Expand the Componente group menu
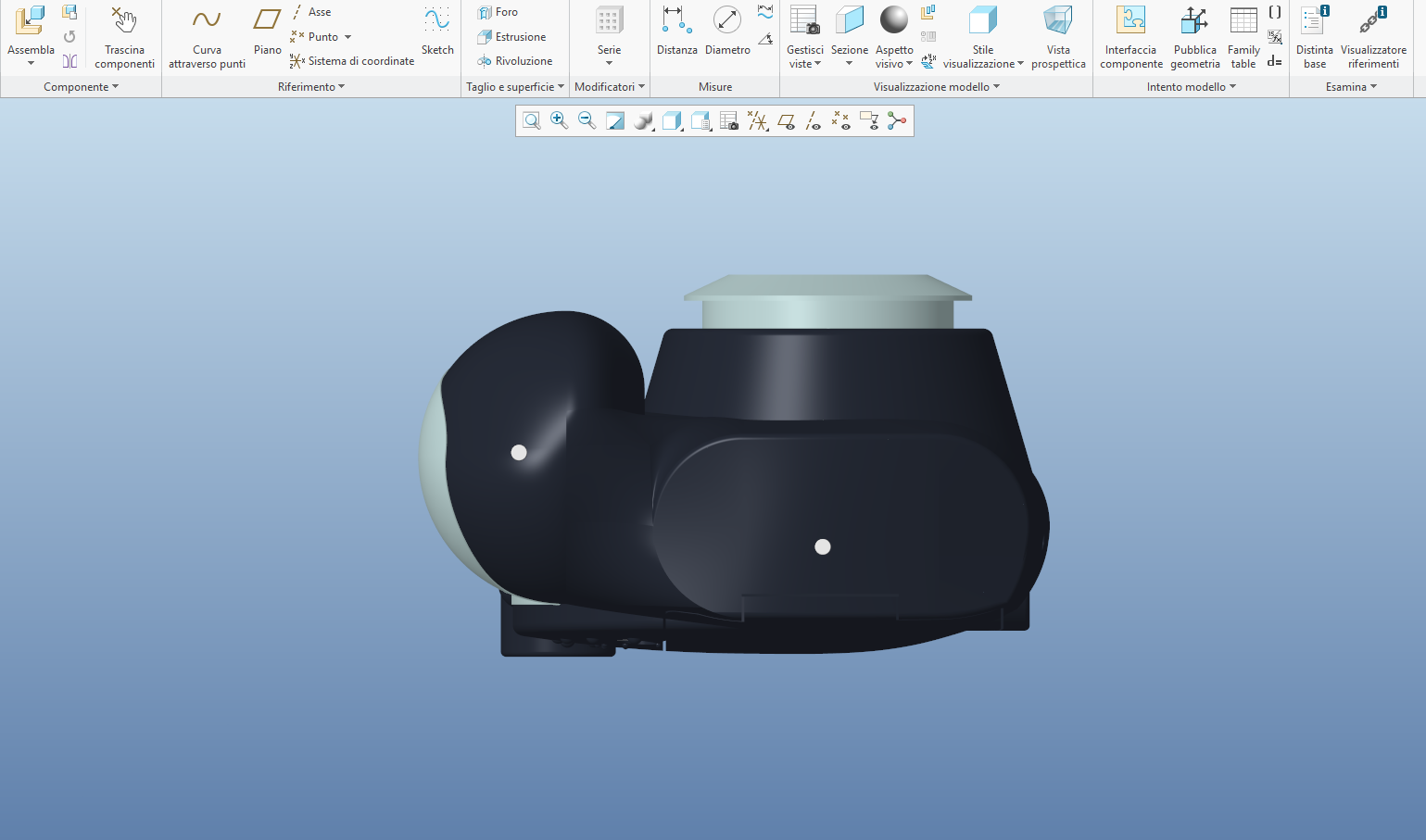The image size is (1426, 840). point(81,86)
